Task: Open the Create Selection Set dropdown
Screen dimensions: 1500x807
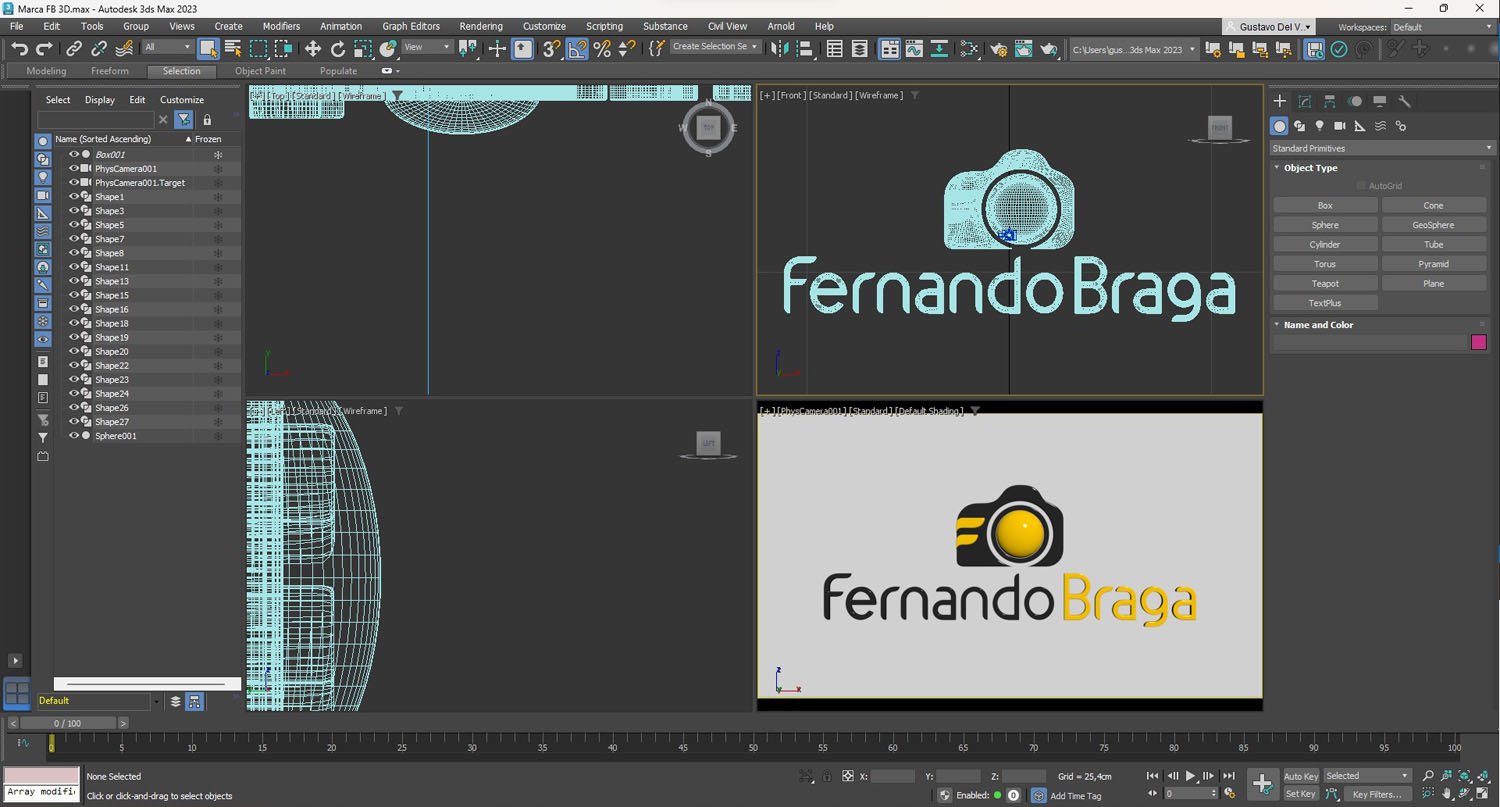Action: point(715,47)
